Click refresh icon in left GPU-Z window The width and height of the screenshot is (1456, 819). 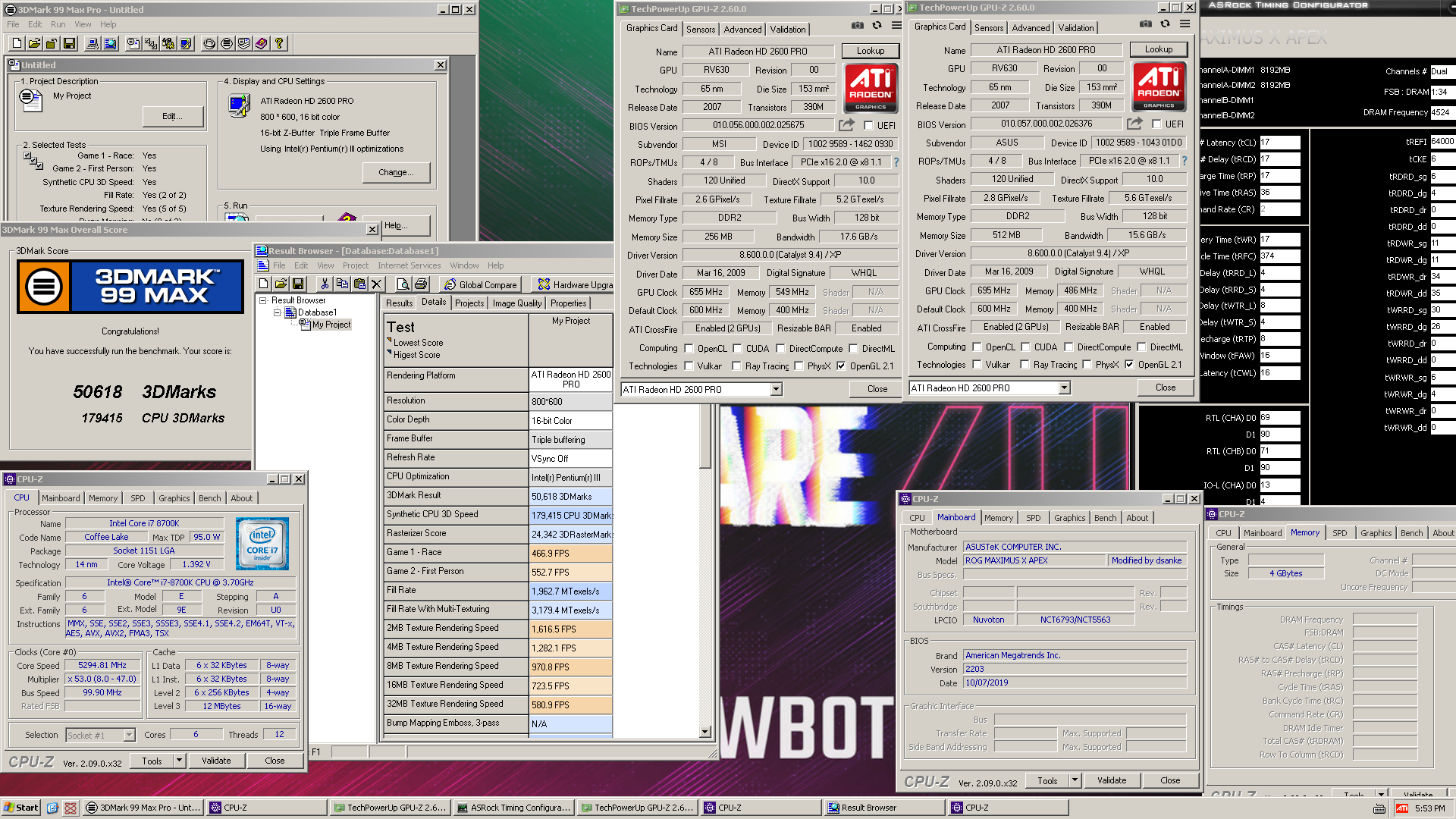[x=877, y=26]
